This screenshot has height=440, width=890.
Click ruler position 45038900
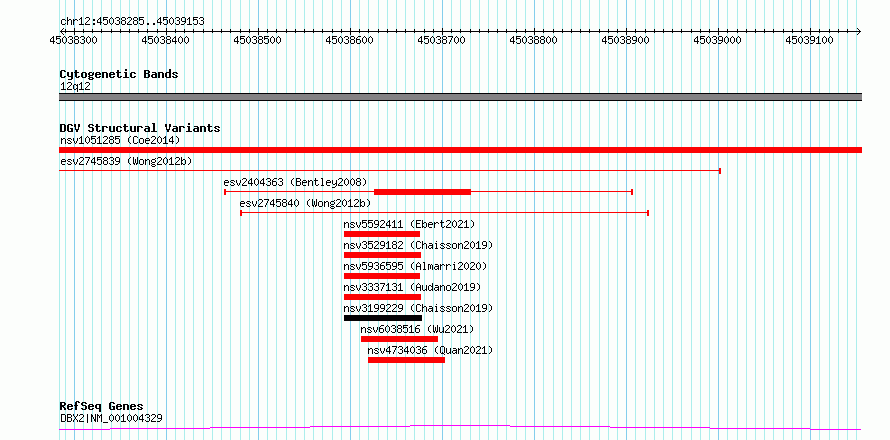pos(625,40)
